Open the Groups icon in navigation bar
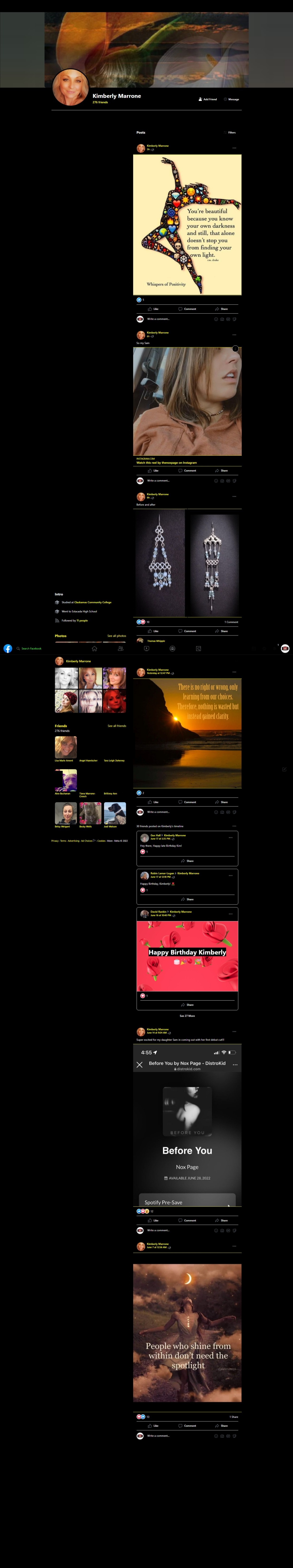Viewport: 293px width, 1568px height. pos(172,648)
